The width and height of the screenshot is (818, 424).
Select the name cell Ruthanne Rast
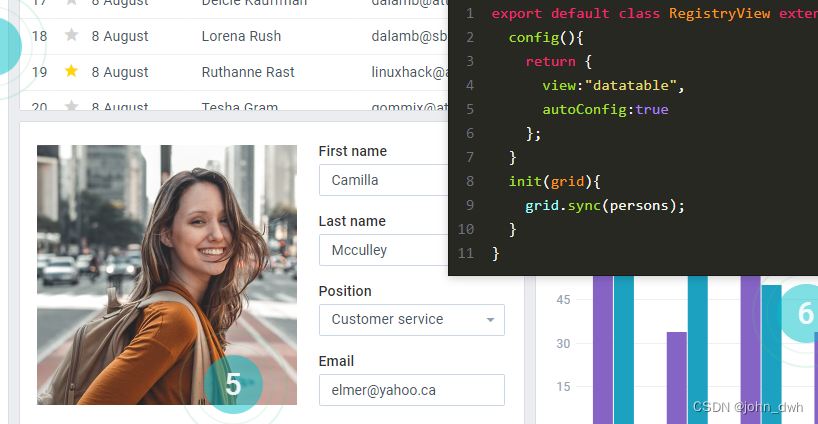click(x=248, y=72)
